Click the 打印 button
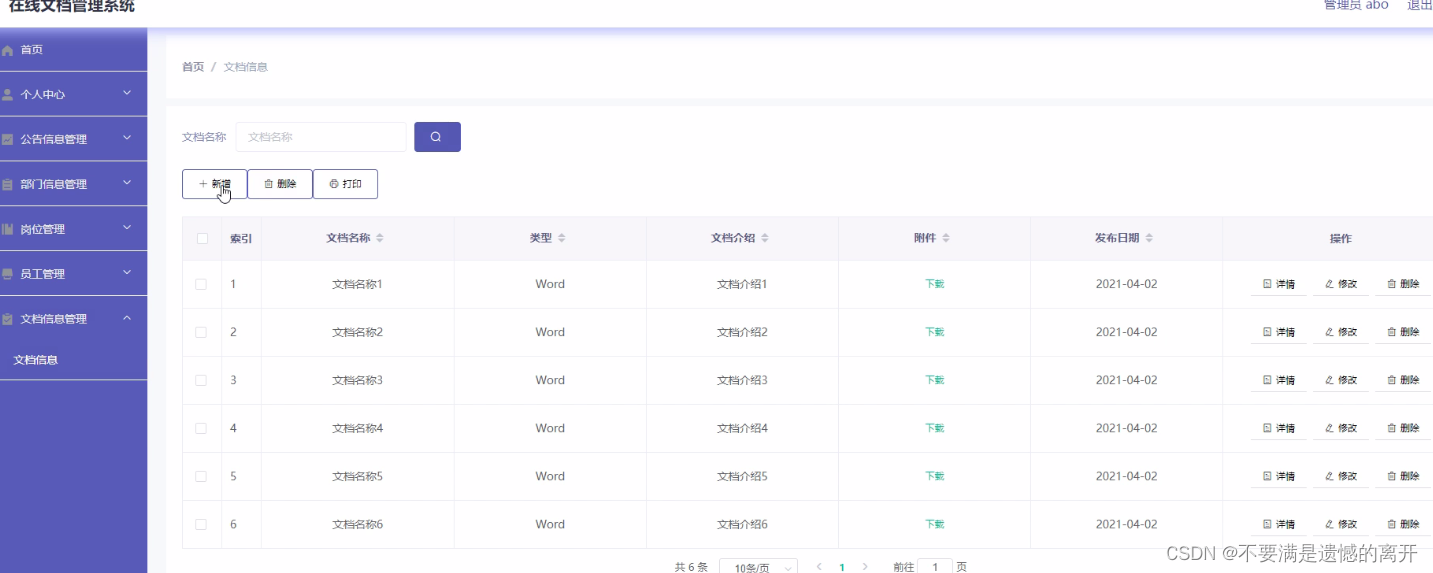 345,184
